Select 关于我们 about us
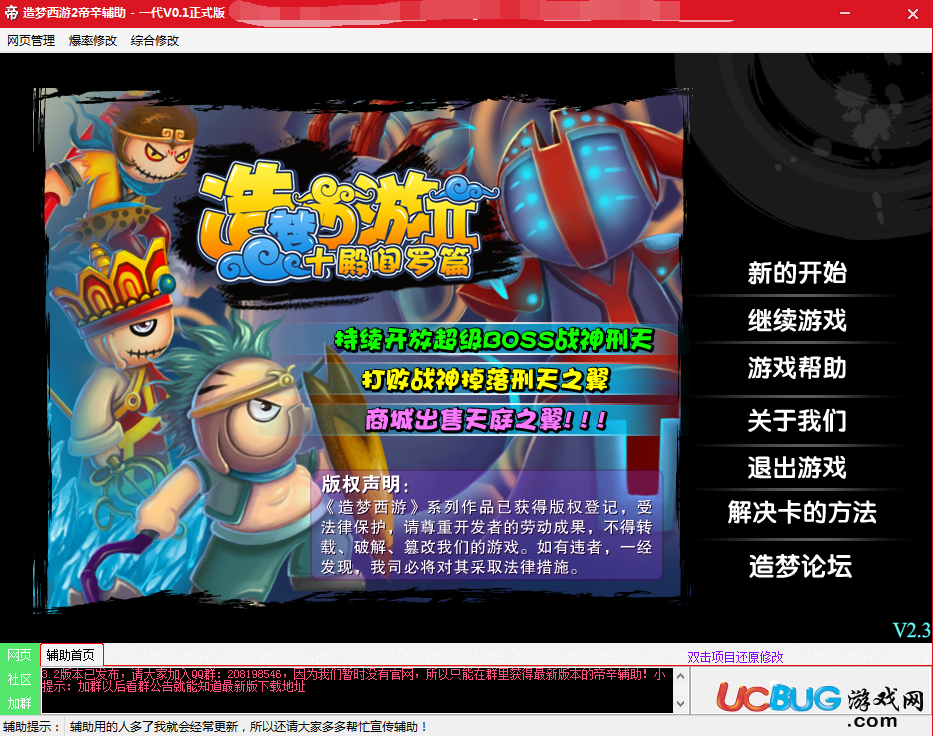The image size is (933, 736). pyautogui.click(x=797, y=421)
